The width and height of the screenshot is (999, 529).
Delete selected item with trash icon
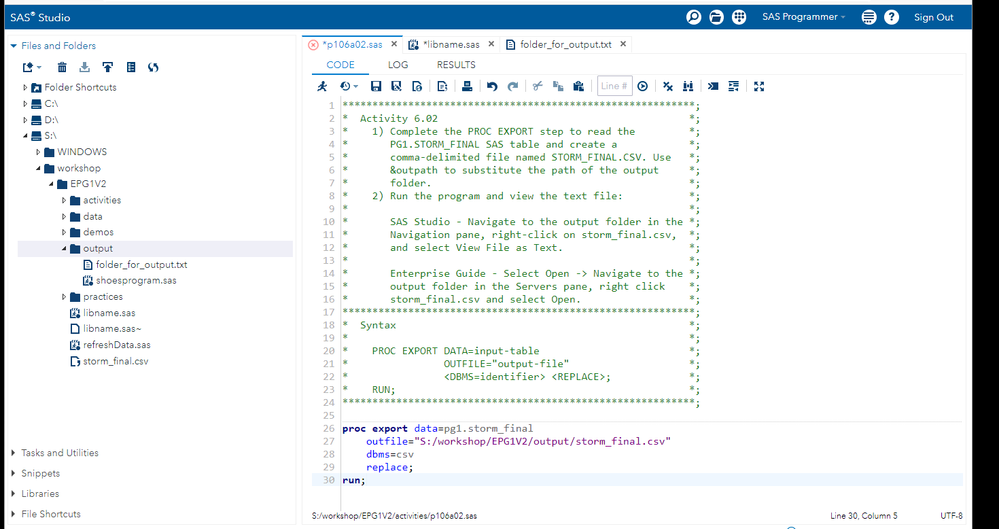pyautogui.click(x=62, y=67)
